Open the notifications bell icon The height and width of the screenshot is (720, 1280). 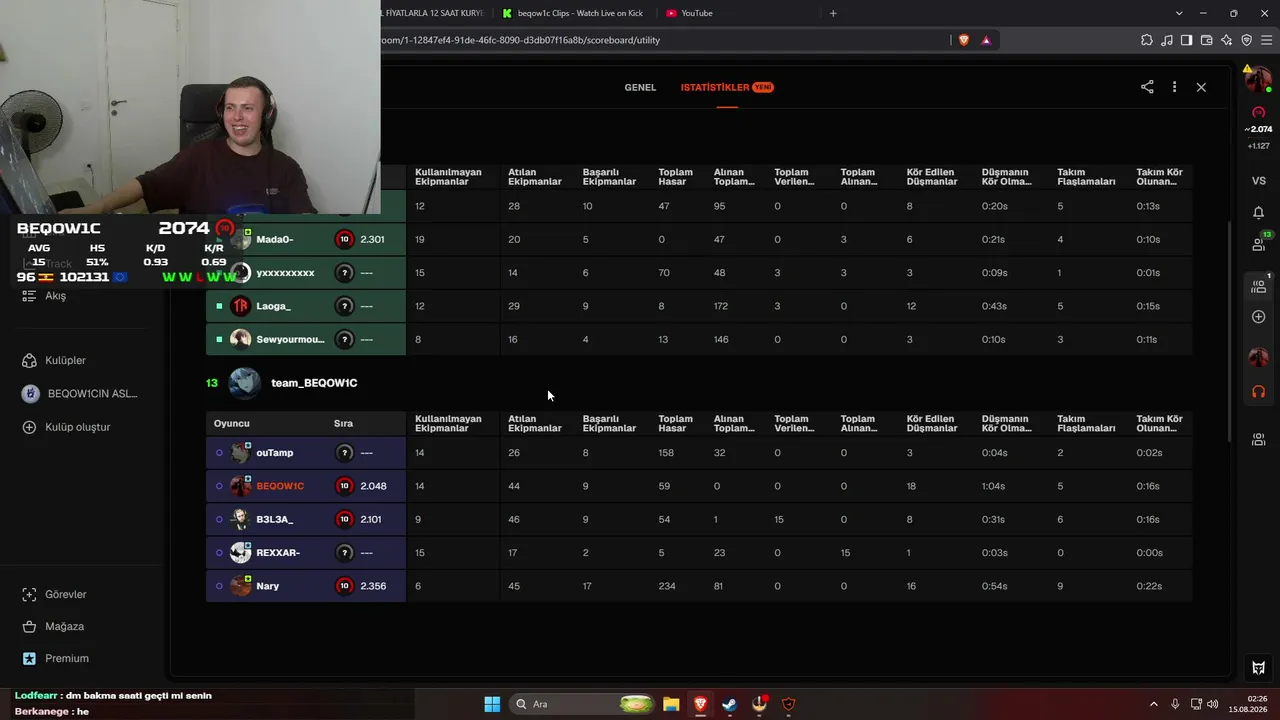(x=1259, y=212)
